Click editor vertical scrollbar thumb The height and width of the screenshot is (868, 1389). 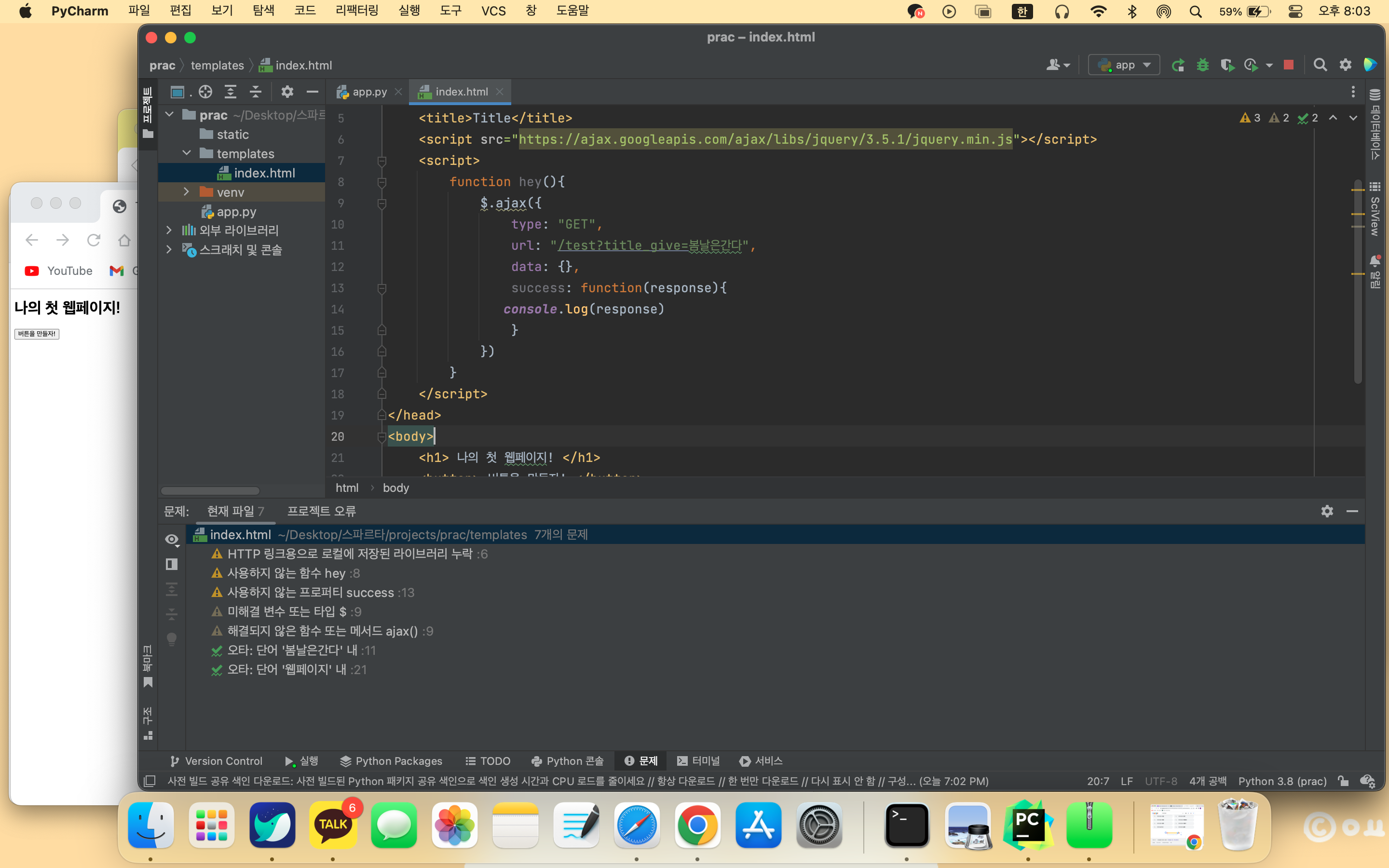(1358, 281)
